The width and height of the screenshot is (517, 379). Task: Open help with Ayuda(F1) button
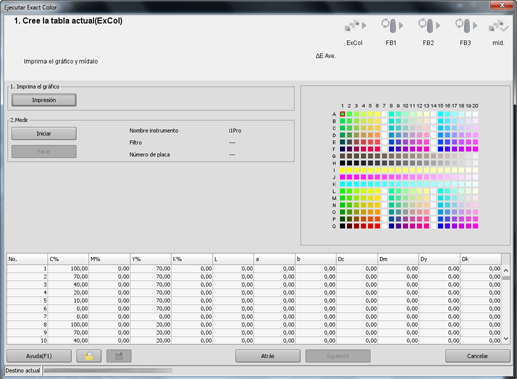(x=39, y=356)
